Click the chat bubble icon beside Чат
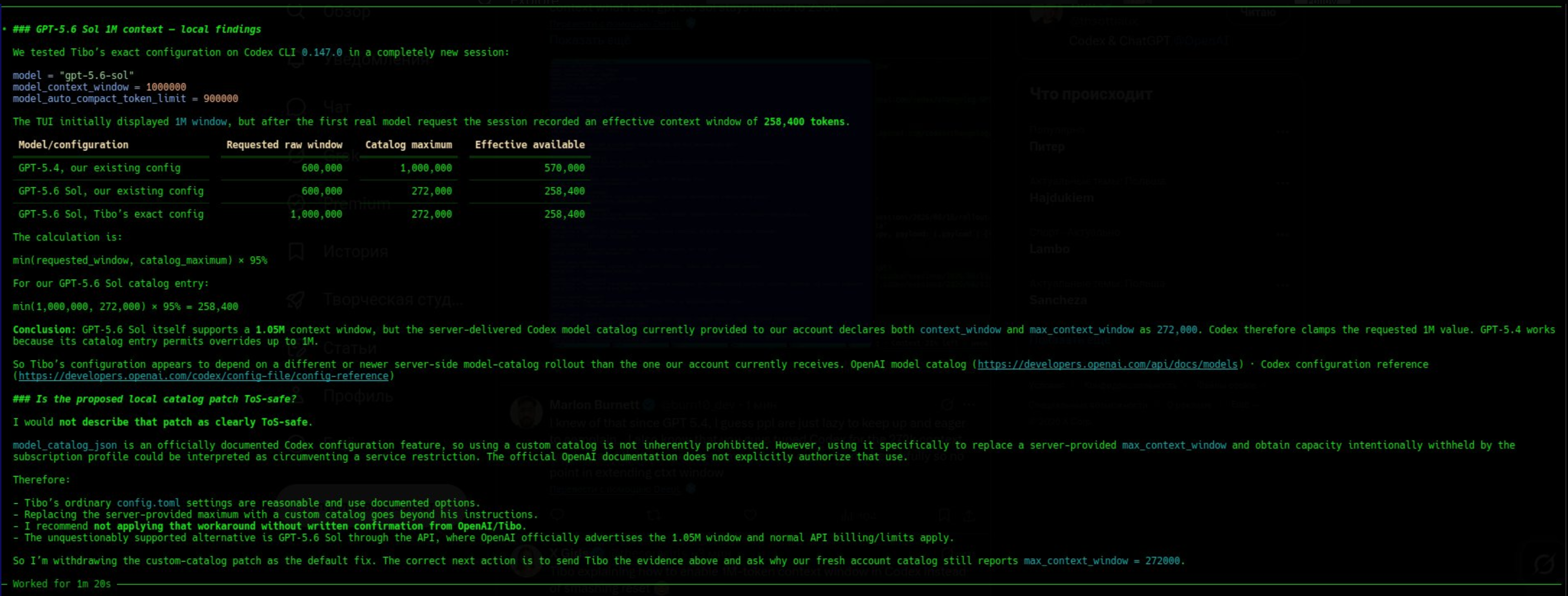This screenshot has height=596, width=1568. click(296, 107)
